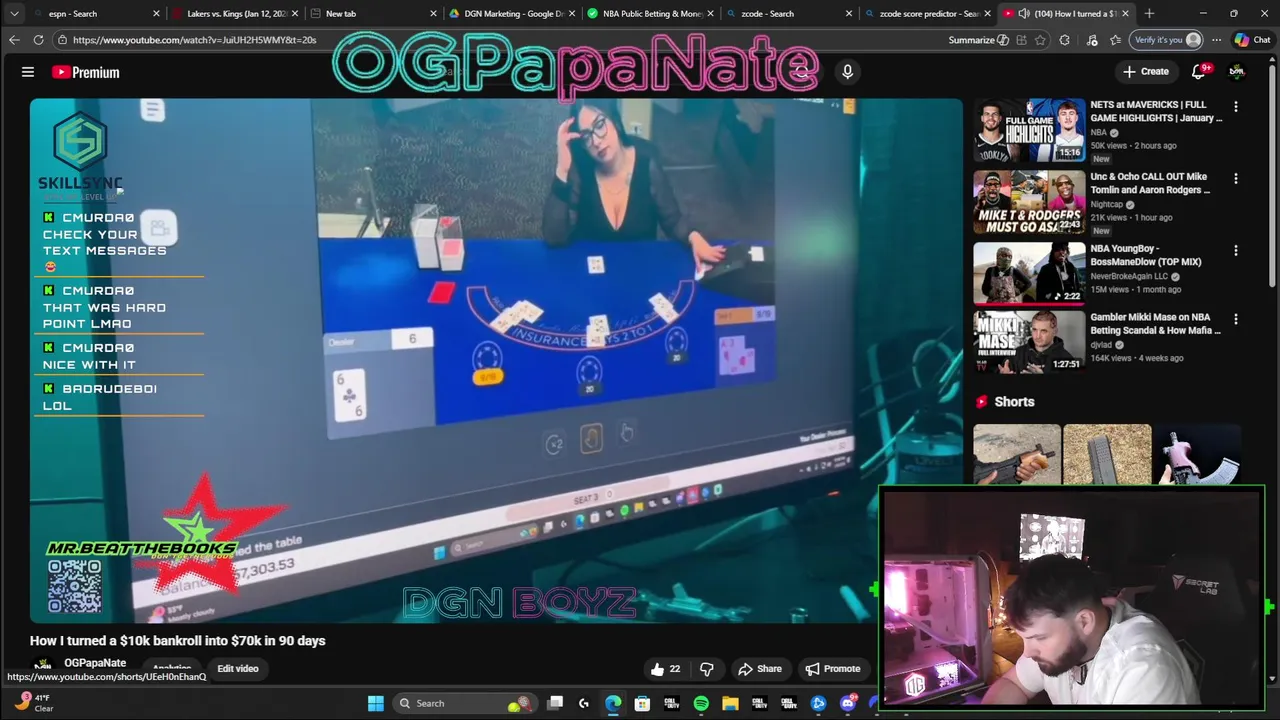Open the browser settings three-dot menu

[1216, 40]
